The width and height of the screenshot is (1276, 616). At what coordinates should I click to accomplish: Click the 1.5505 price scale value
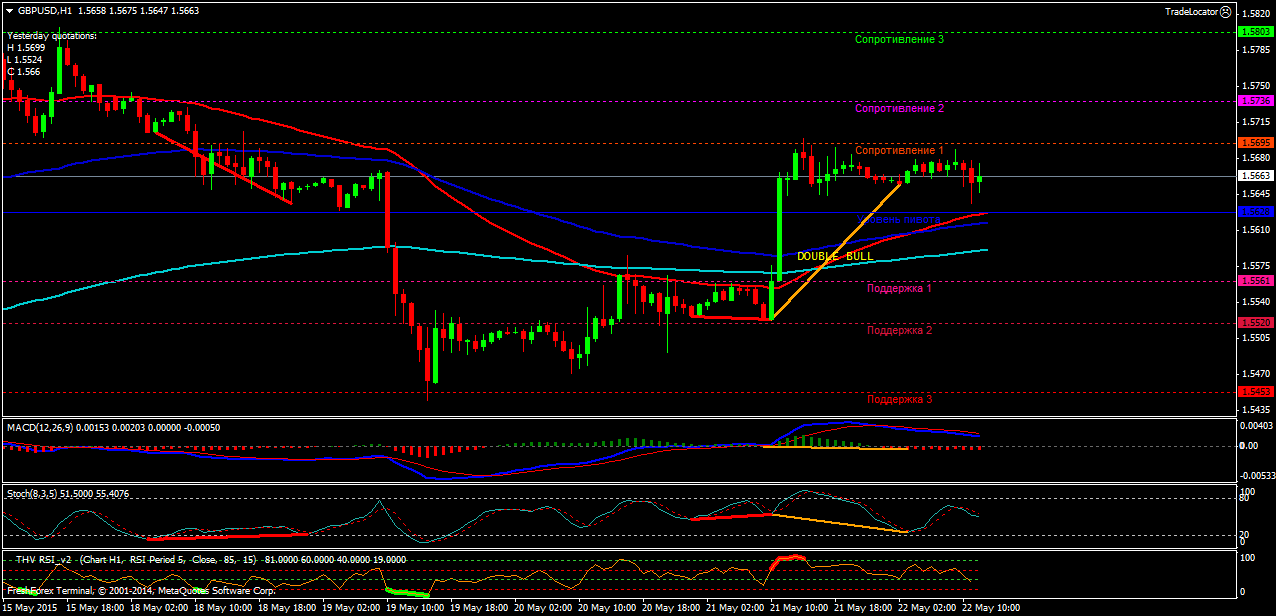(x=1254, y=338)
